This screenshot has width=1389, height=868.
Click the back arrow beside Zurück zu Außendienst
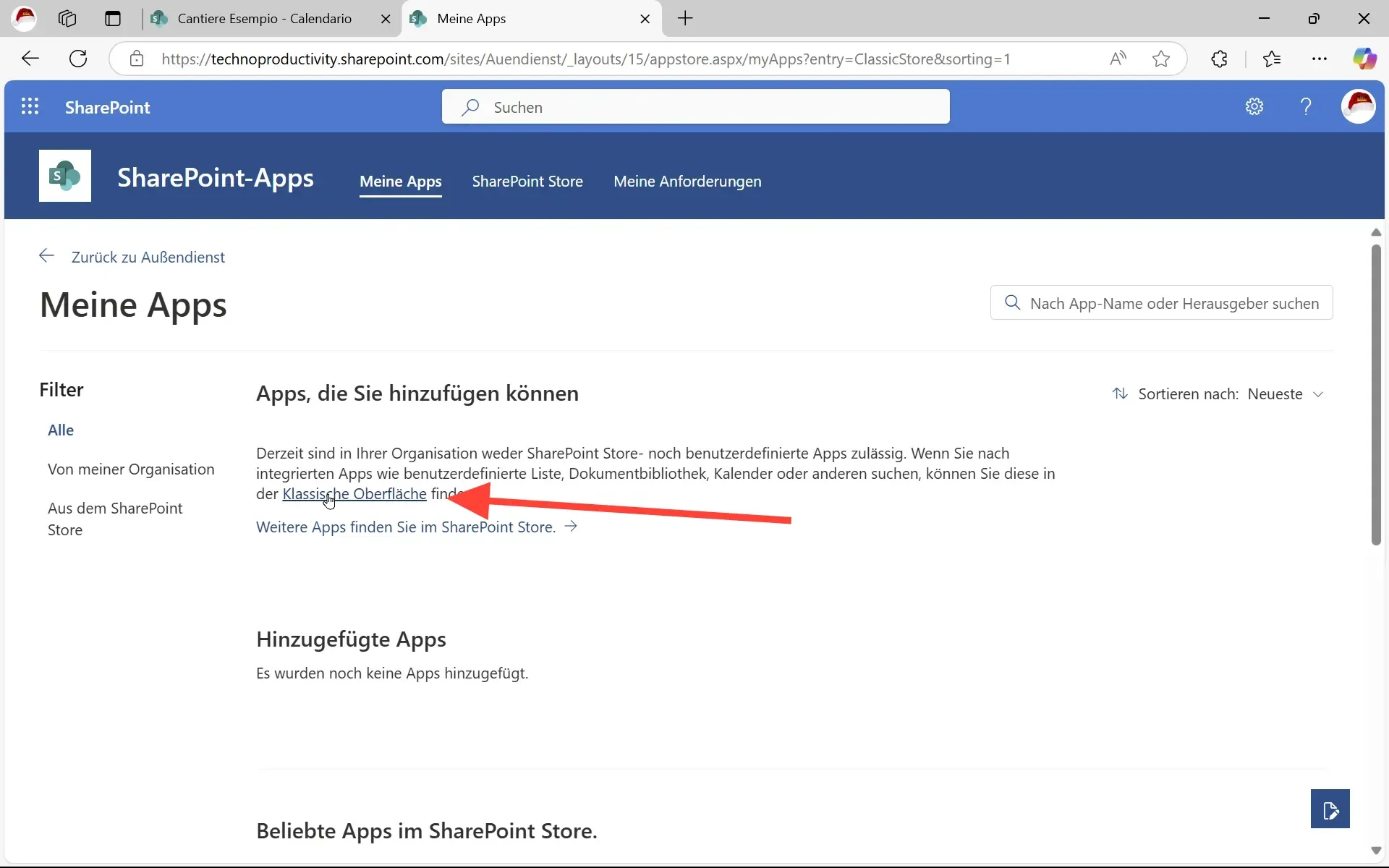tap(47, 256)
